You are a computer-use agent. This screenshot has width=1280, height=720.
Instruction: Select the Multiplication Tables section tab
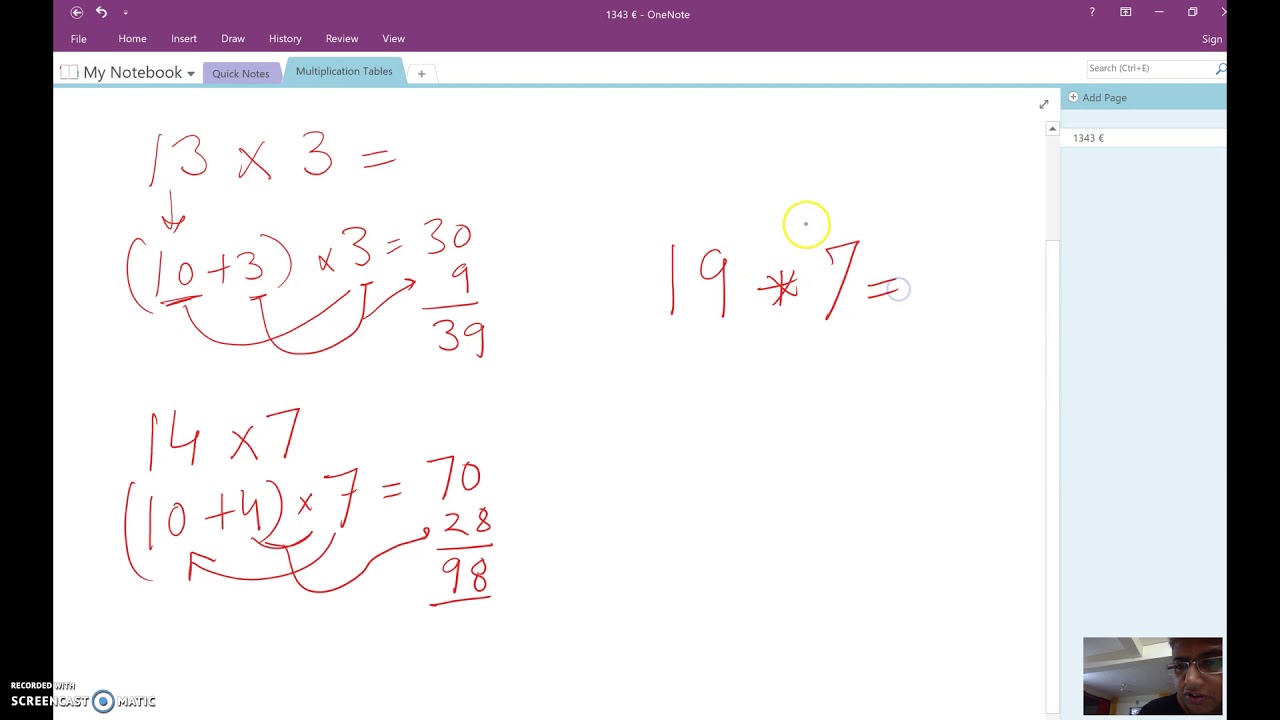coord(344,71)
